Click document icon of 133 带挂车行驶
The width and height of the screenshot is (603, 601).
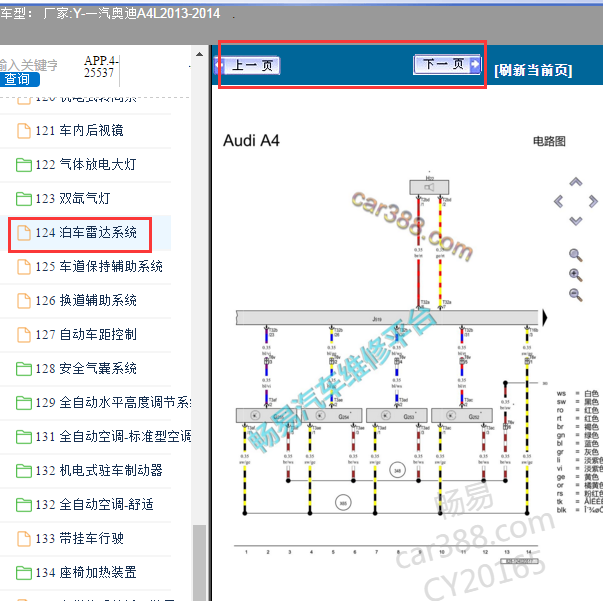pyautogui.click(x=24, y=538)
